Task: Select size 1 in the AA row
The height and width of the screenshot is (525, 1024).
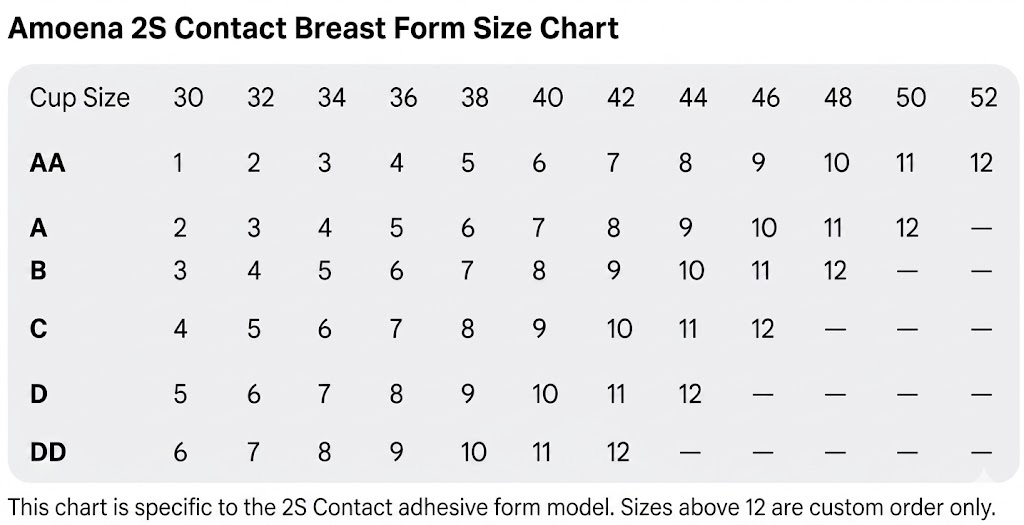Action: click(x=178, y=162)
